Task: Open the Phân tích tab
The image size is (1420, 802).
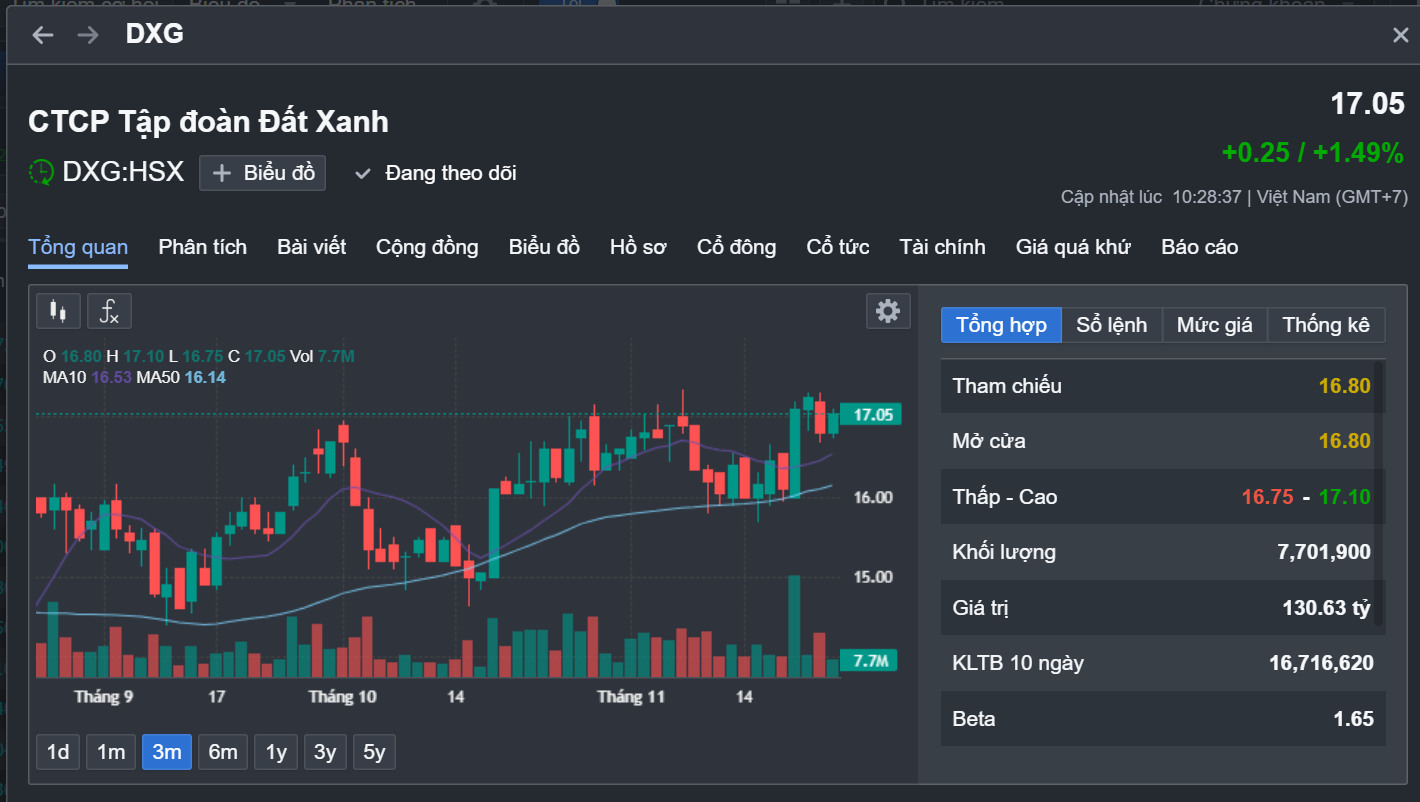Action: tap(202, 247)
